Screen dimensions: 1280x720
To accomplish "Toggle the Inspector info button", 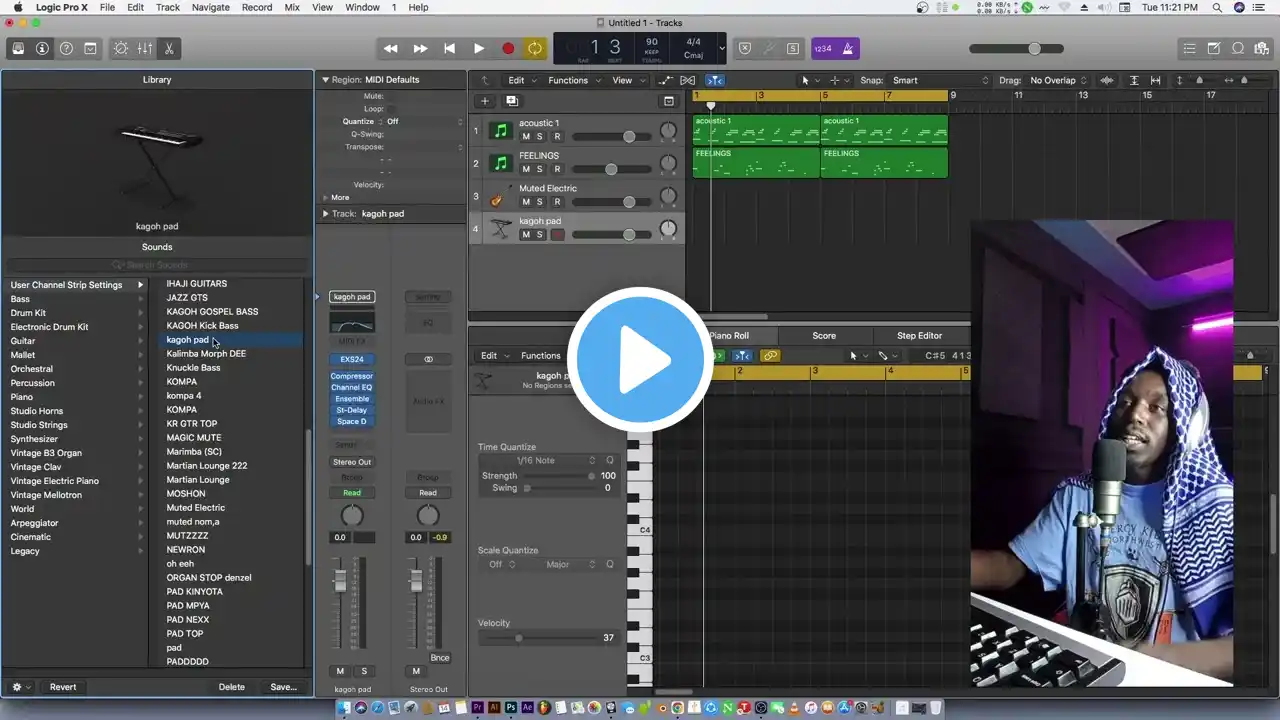I will (x=42, y=48).
